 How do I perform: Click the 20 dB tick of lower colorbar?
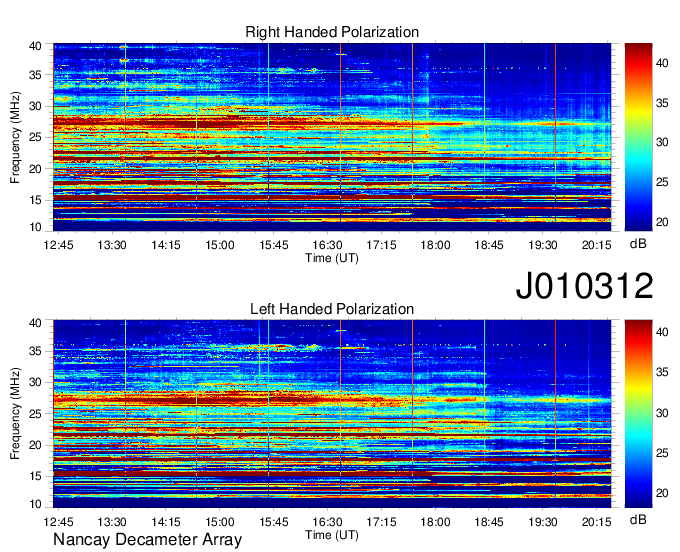662,493
